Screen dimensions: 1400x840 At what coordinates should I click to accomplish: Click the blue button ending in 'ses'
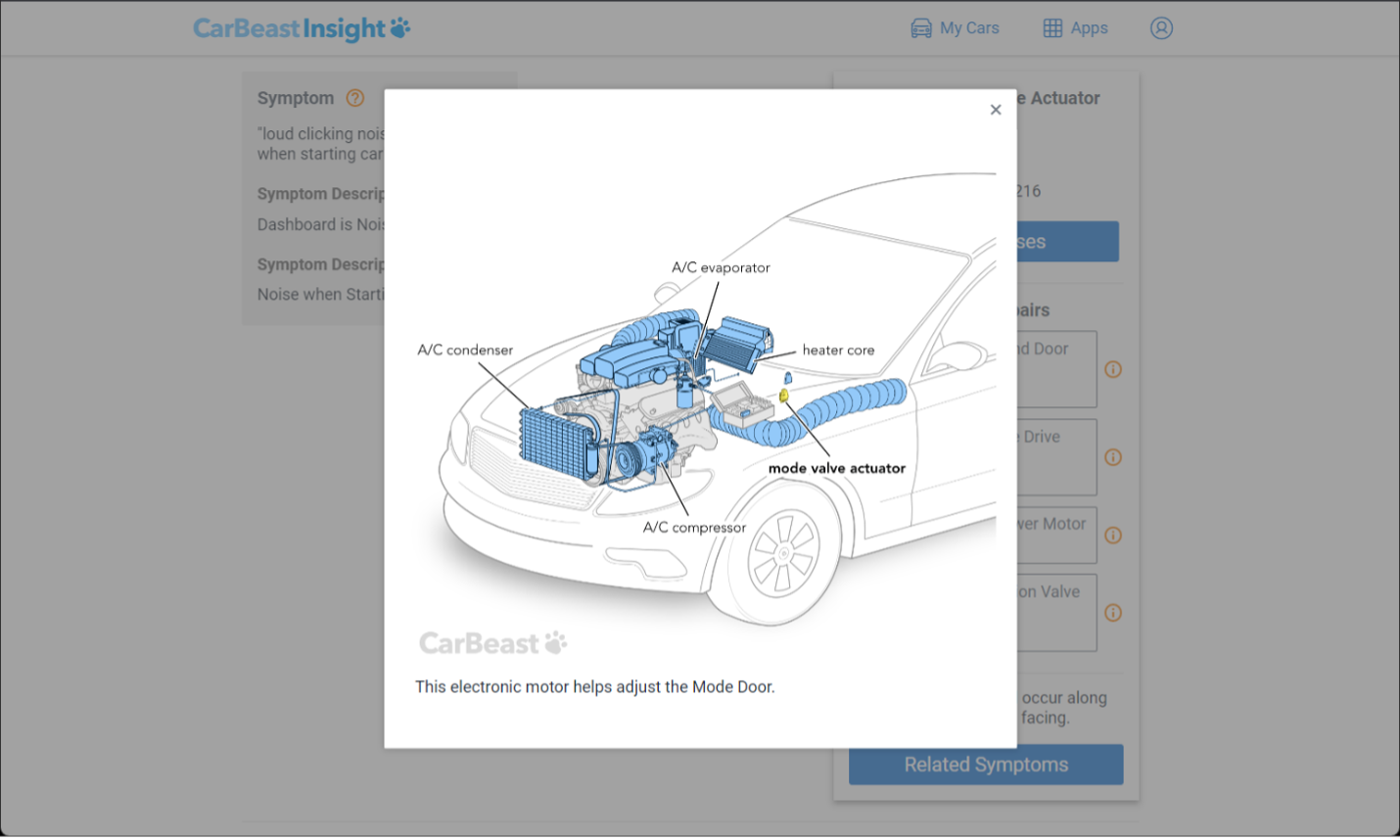pyautogui.click(x=1067, y=242)
